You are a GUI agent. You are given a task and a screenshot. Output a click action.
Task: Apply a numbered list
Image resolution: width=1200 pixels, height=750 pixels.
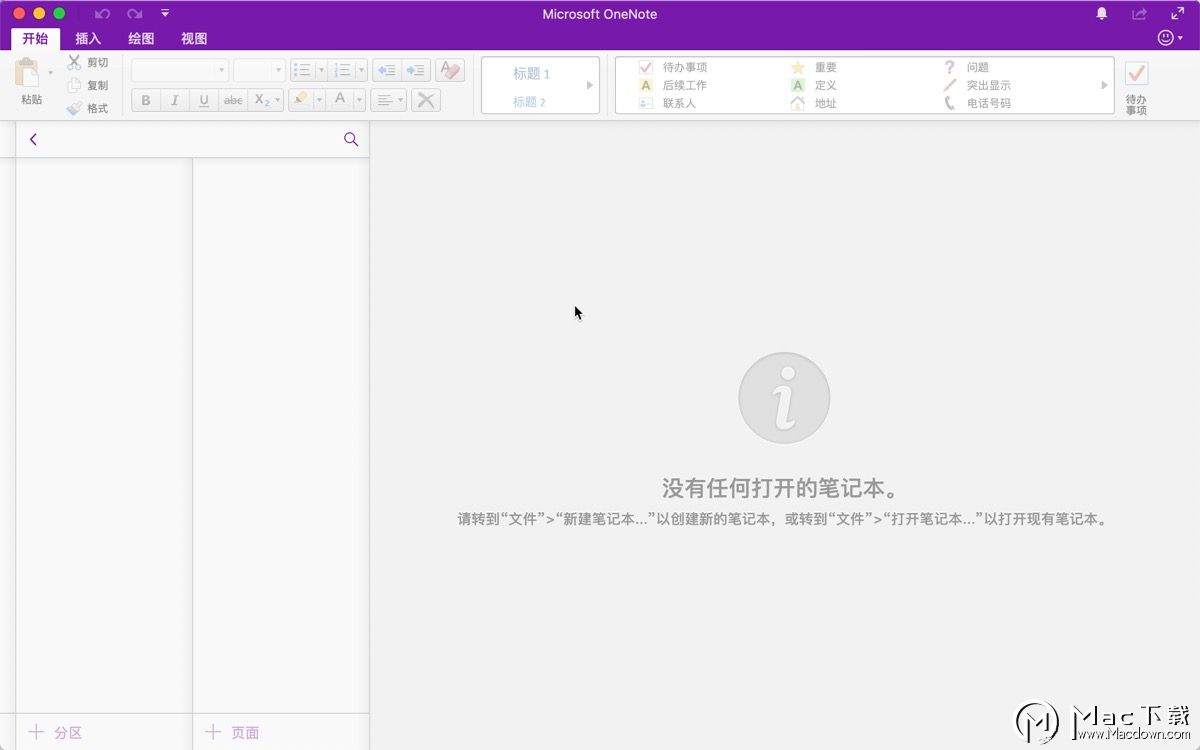(x=342, y=70)
